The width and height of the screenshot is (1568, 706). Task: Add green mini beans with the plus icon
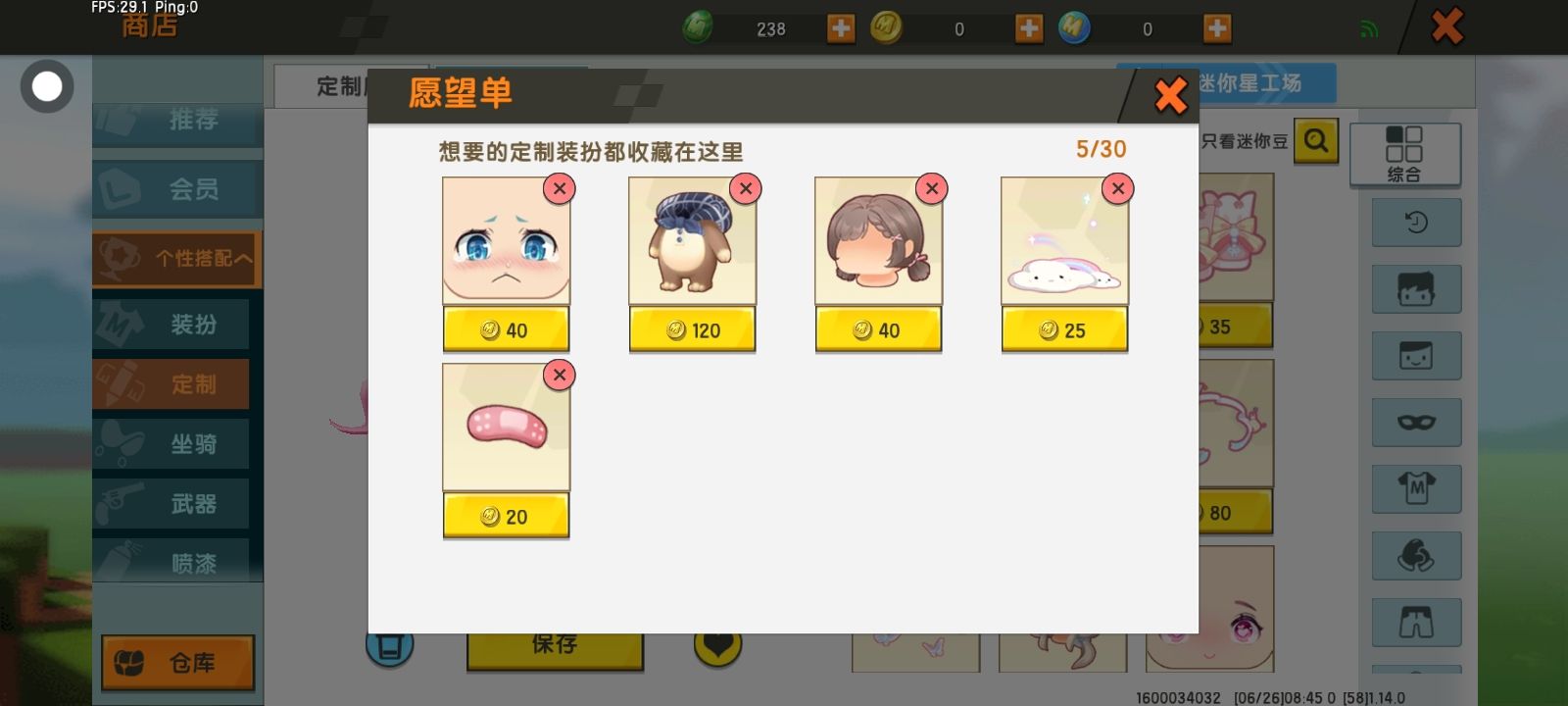point(841,28)
